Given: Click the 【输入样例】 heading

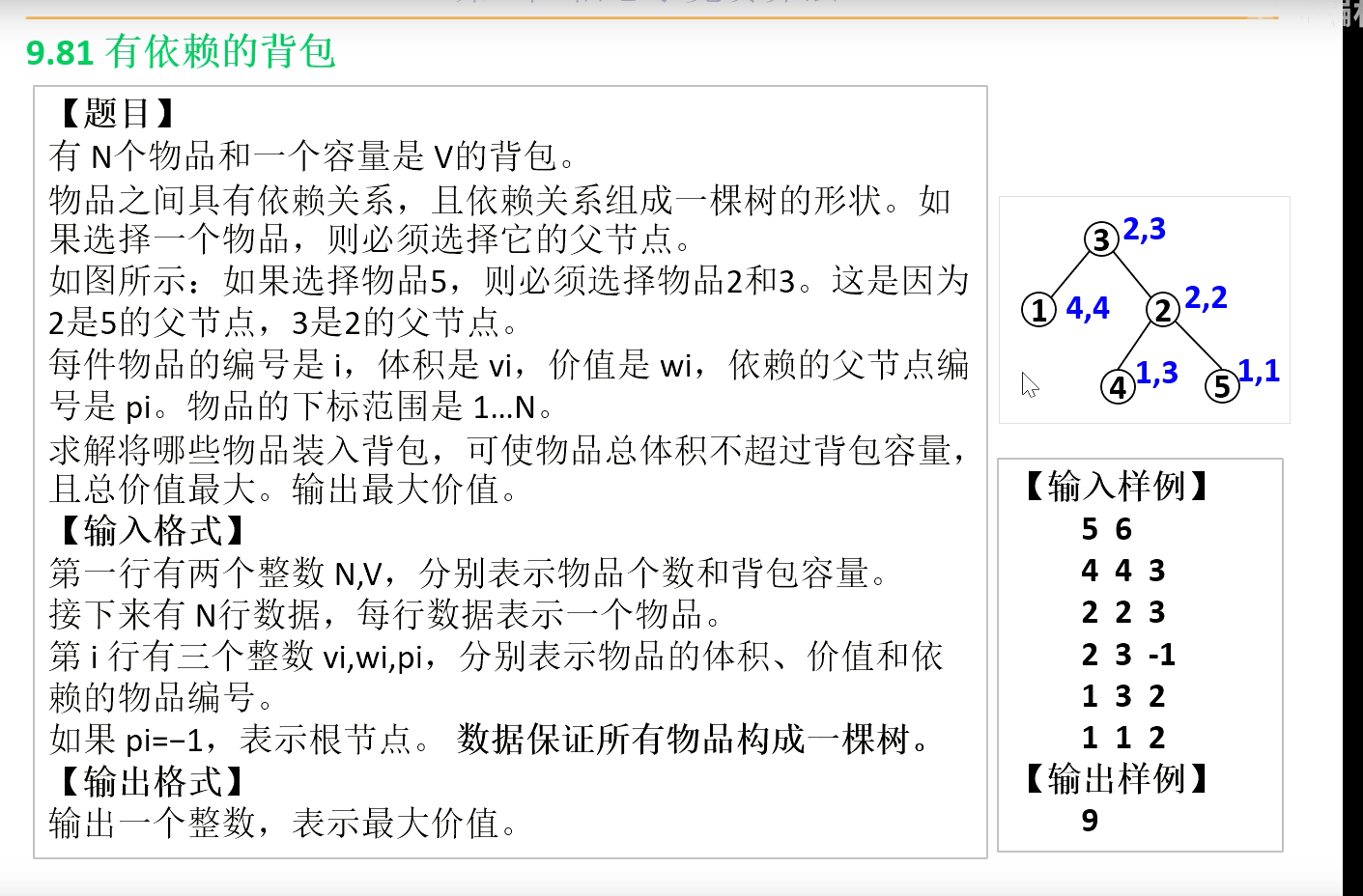Looking at the screenshot, I should [1116, 486].
